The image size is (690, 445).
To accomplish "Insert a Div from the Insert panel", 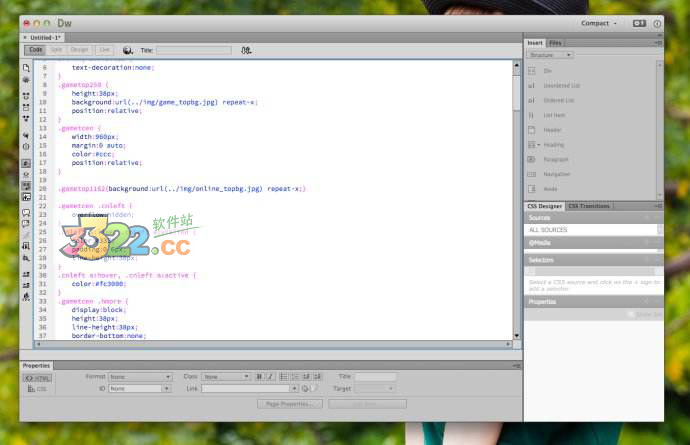I will click(548, 71).
